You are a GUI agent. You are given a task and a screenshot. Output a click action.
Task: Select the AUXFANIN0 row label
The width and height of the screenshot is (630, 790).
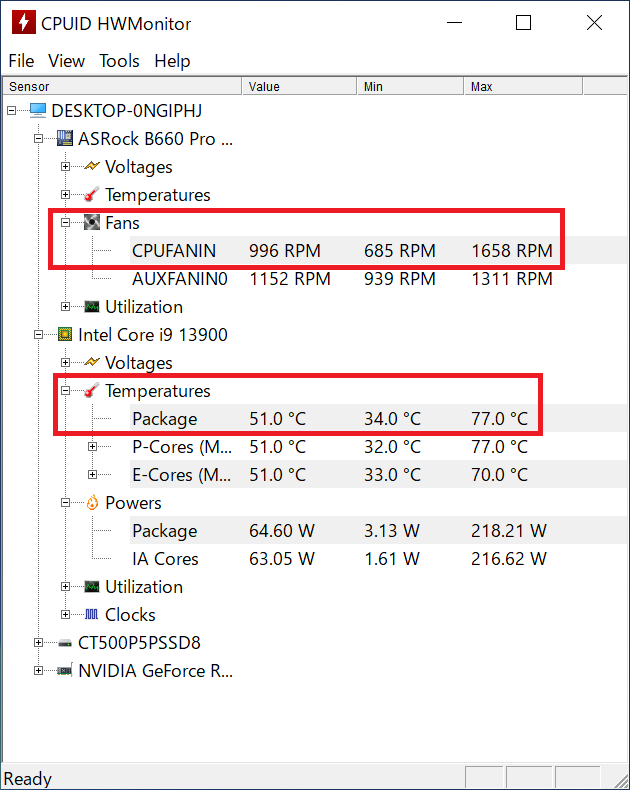180,279
